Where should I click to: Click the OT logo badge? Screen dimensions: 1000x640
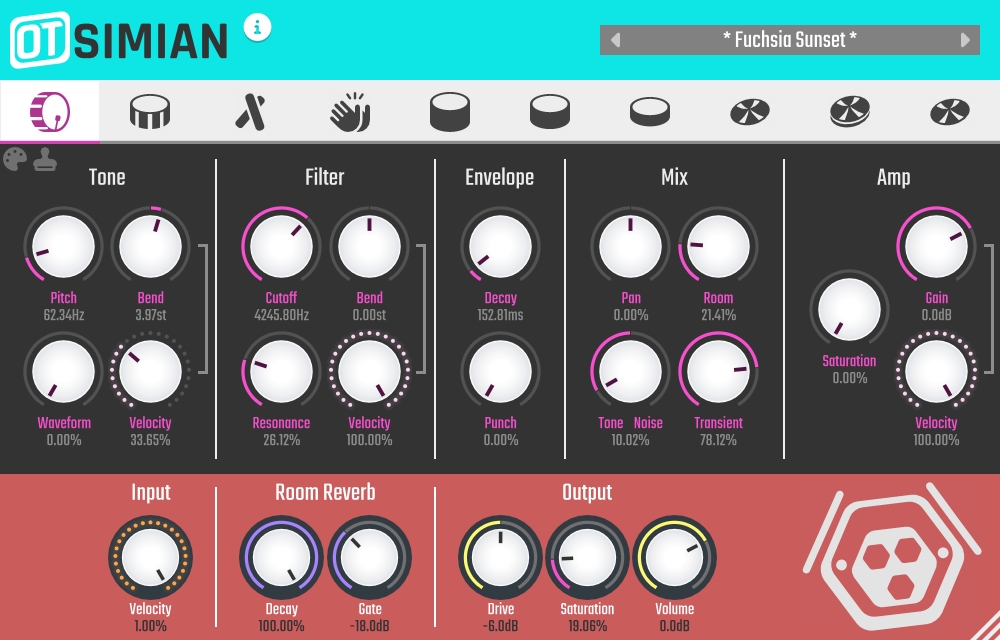(x=40, y=40)
